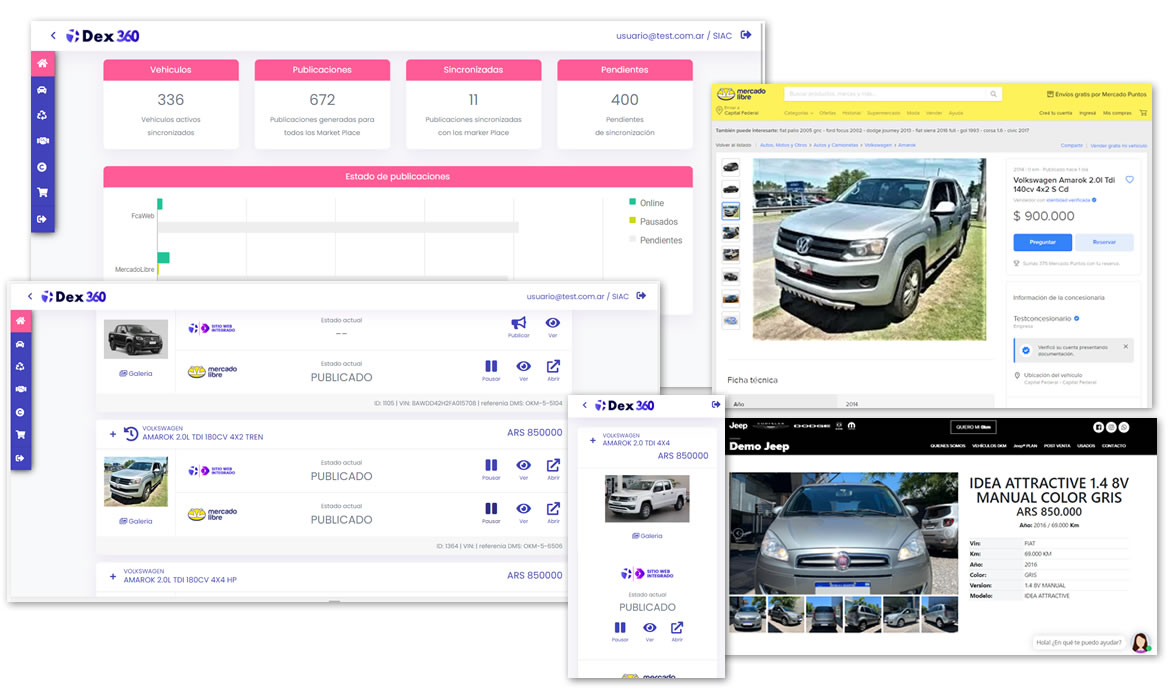The image size is (1170, 700).
Task: Expand the AMAROK 2.0L TDI 180CV 4X2 TREN row
Action: [x=113, y=434]
